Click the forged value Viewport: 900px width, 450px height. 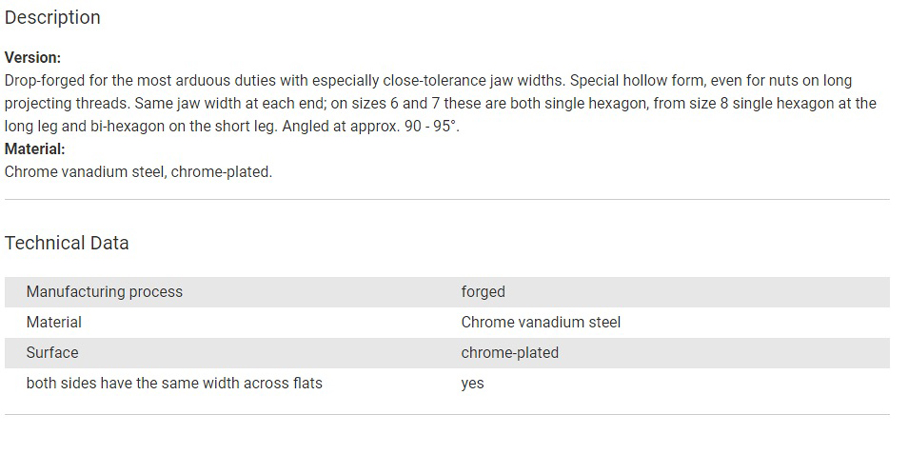tap(483, 292)
